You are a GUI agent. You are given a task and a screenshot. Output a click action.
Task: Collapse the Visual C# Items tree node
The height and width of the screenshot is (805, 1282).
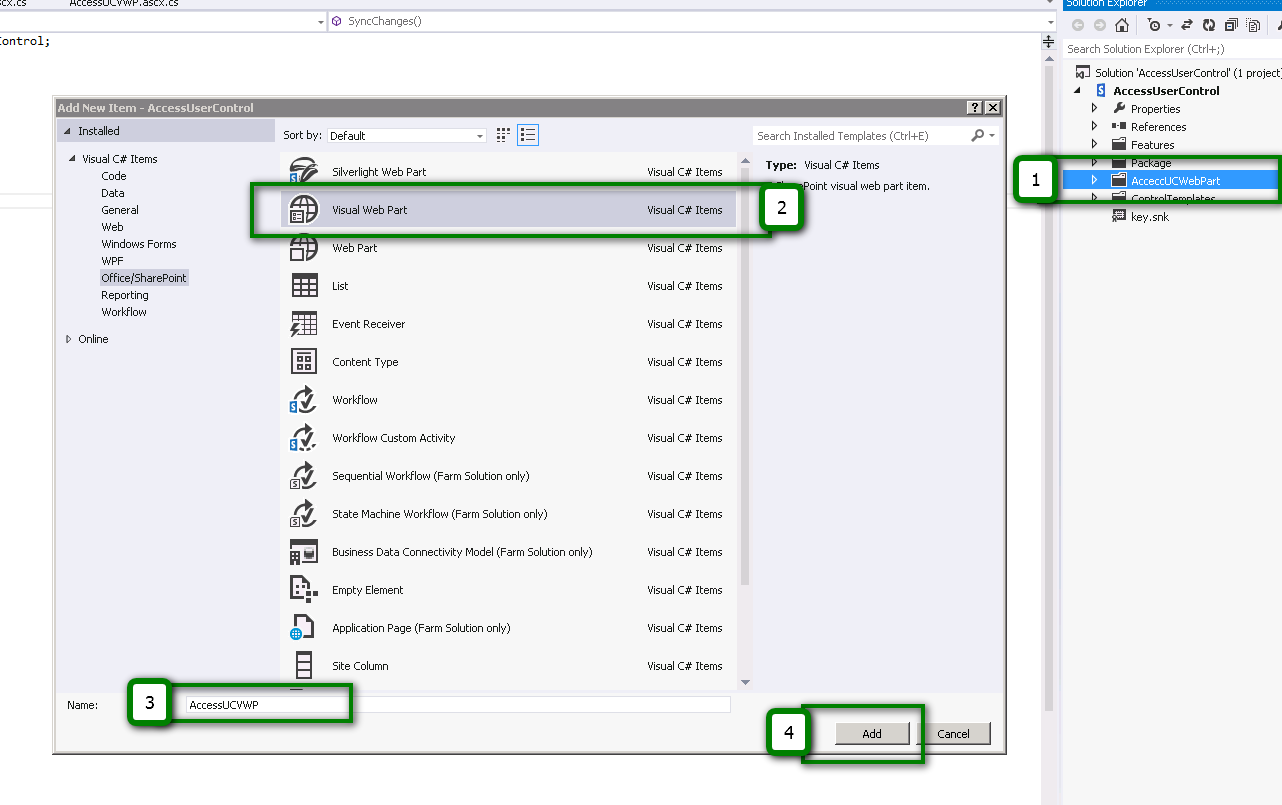coord(71,158)
